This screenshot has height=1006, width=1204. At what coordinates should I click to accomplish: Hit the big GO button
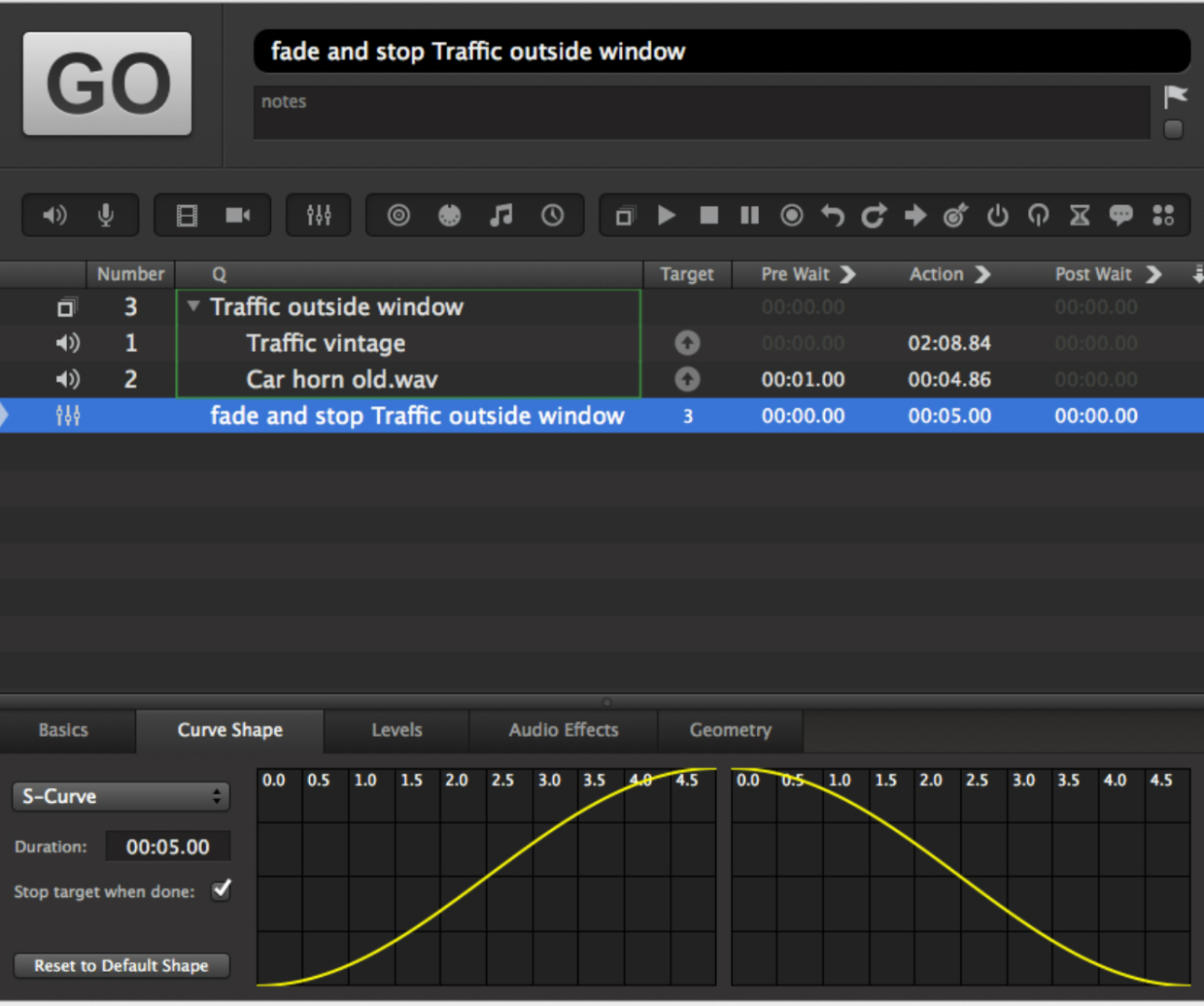tap(107, 84)
